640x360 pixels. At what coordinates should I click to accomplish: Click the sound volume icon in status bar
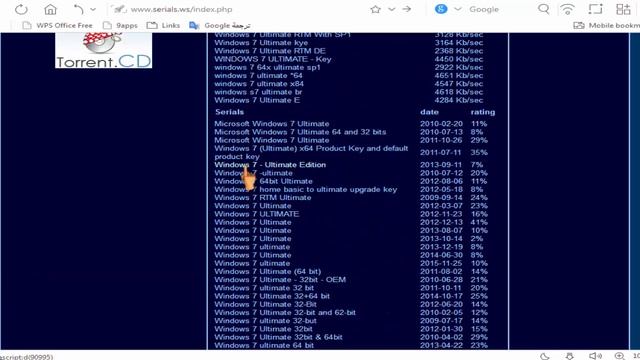[x=595, y=356]
